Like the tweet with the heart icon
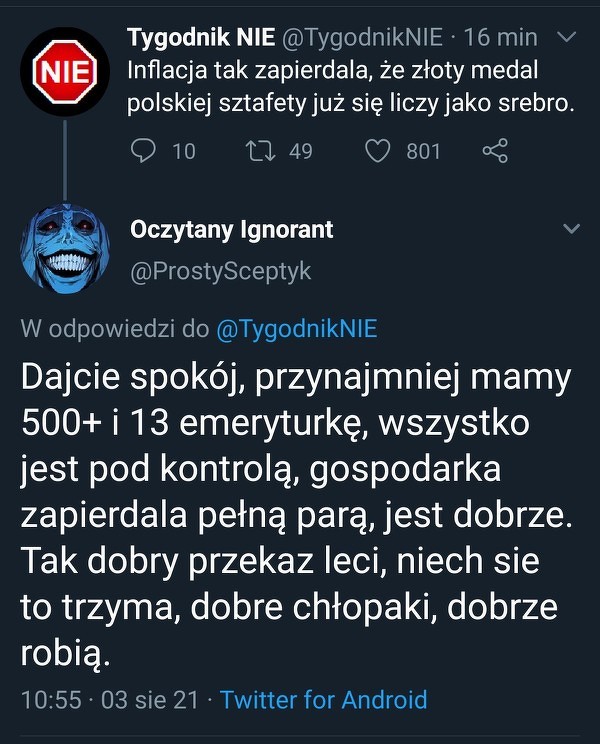This screenshot has height=744, width=600. pos(378,151)
